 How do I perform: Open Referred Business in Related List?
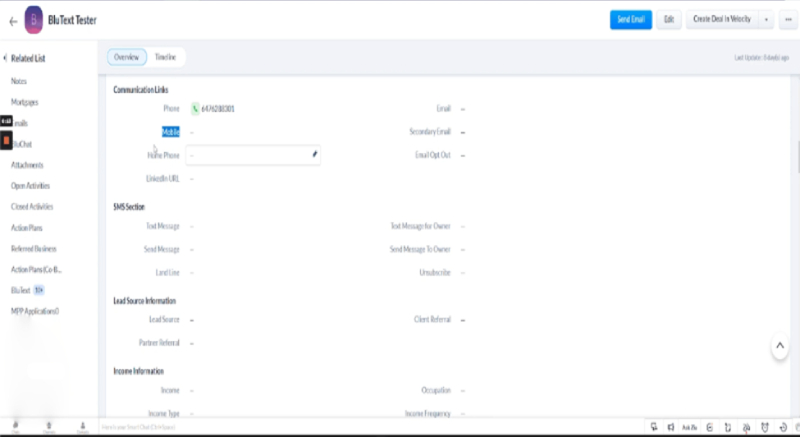point(34,249)
